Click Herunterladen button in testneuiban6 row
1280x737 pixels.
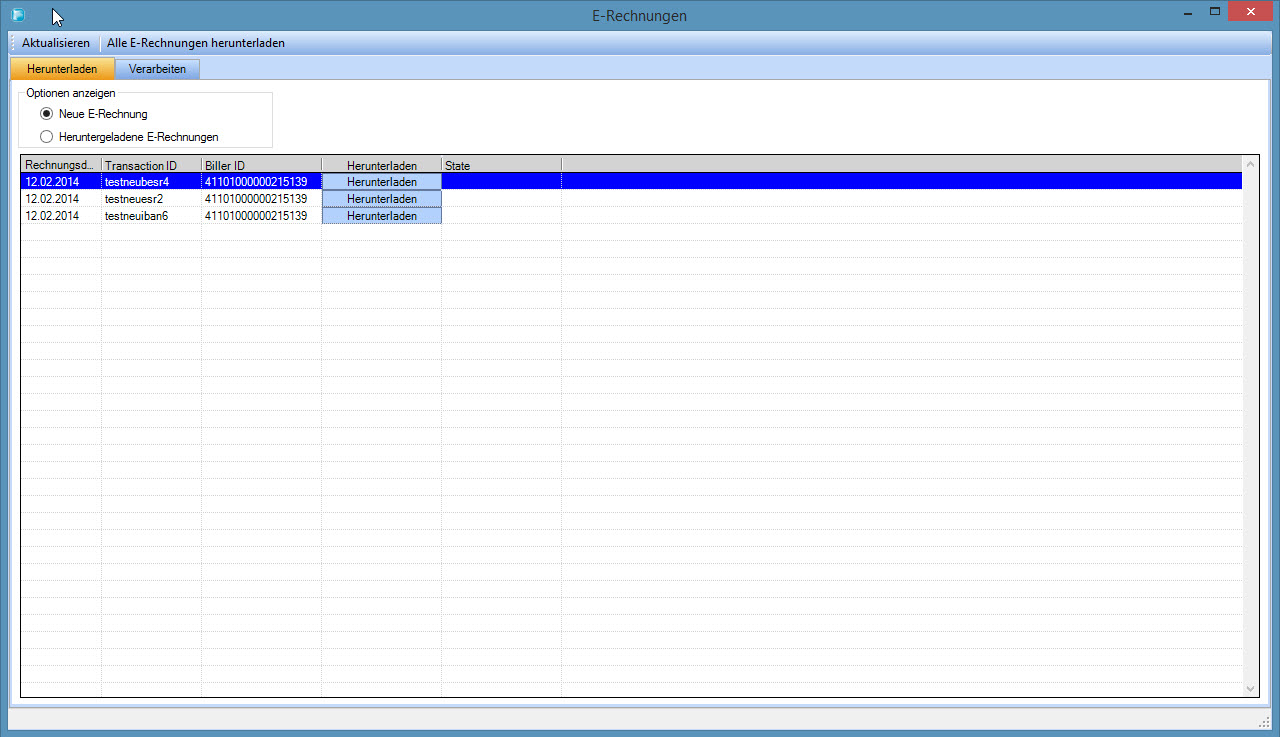coord(381,216)
